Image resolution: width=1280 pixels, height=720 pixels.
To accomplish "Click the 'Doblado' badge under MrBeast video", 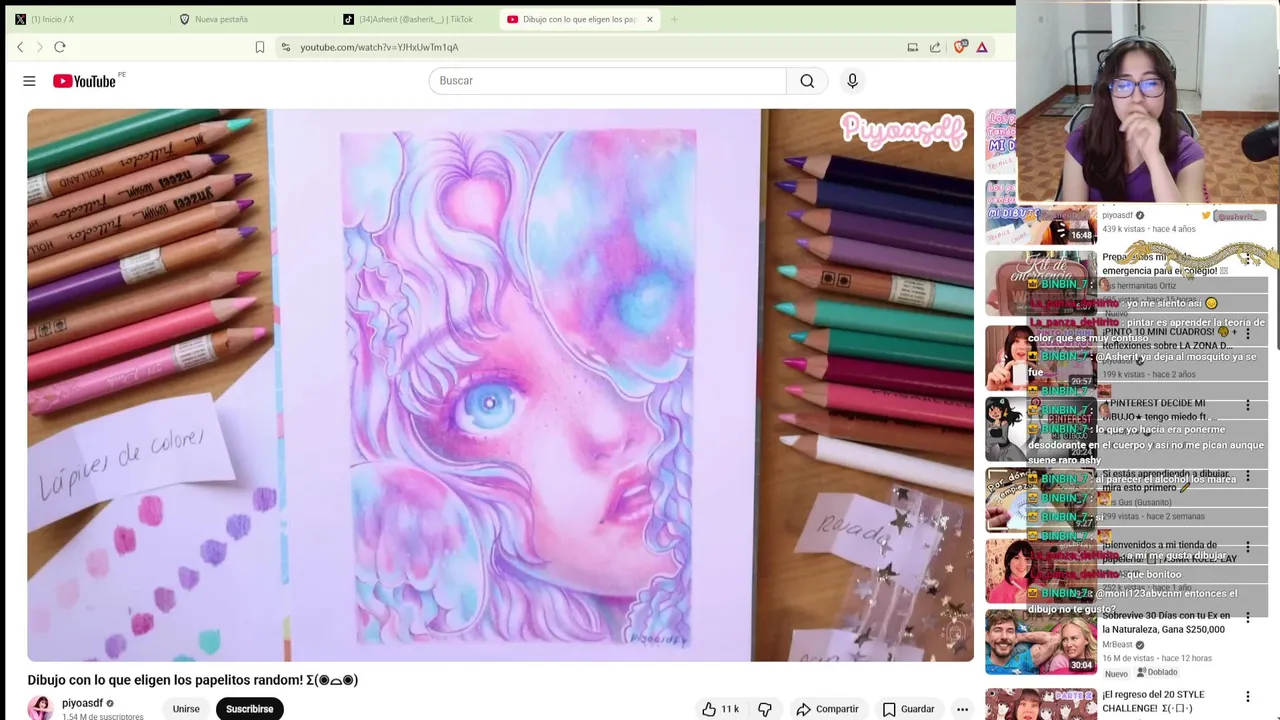I will pyautogui.click(x=1156, y=672).
